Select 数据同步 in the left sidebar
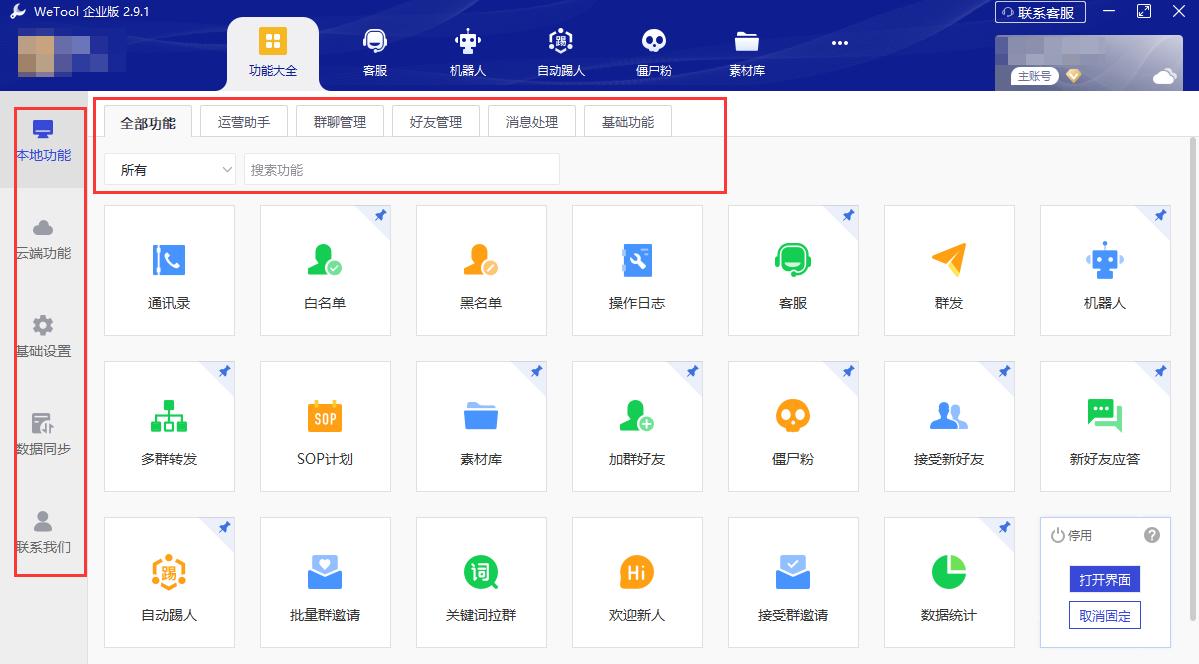The image size is (1199, 664). pyautogui.click(x=43, y=432)
